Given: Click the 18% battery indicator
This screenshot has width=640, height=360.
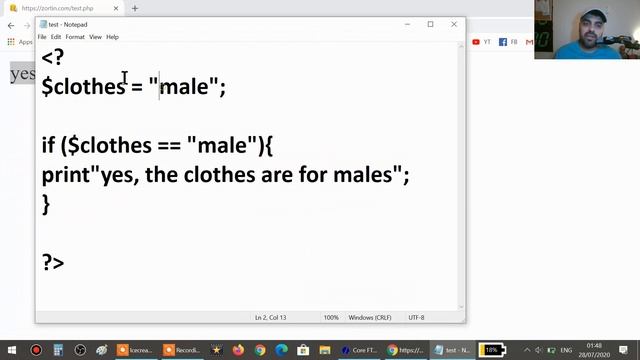Looking at the screenshot, I should click(x=492, y=350).
